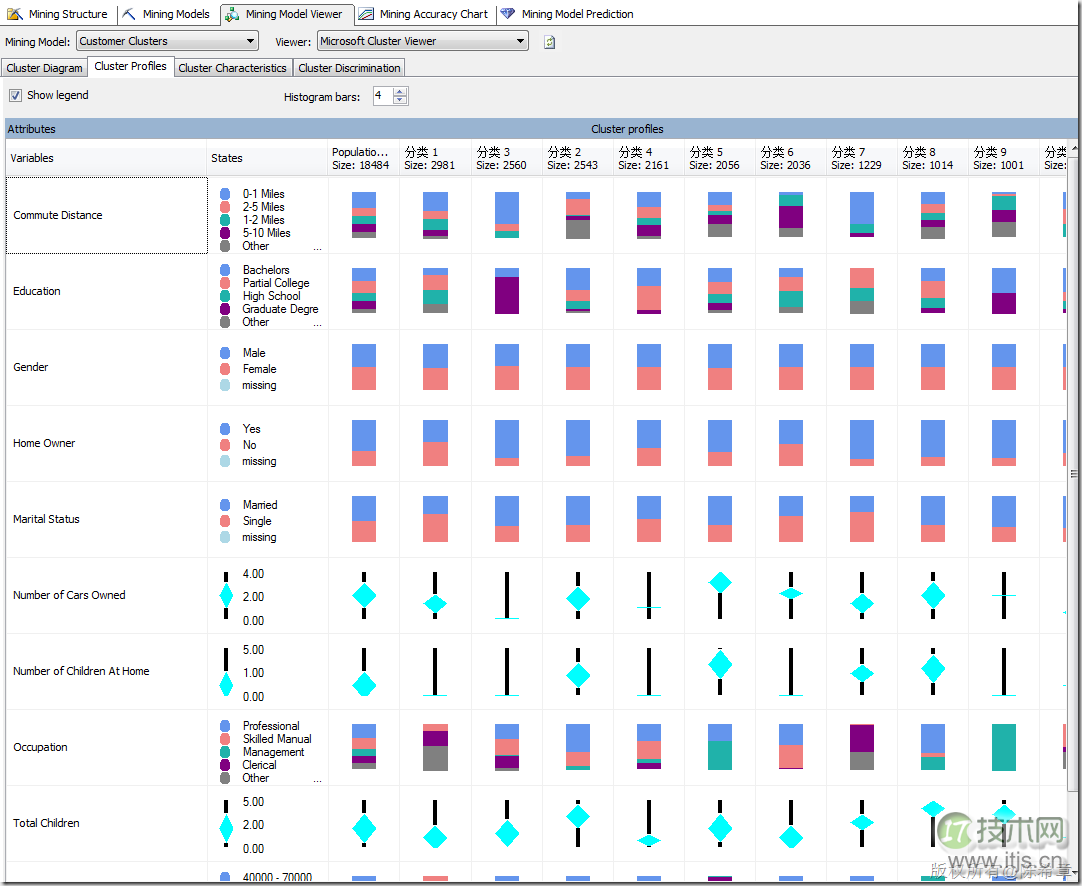Image resolution: width=1082 pixels, height=886 pixels.
Task: Uncheck the Show legend checkbox
Action: 15,96
